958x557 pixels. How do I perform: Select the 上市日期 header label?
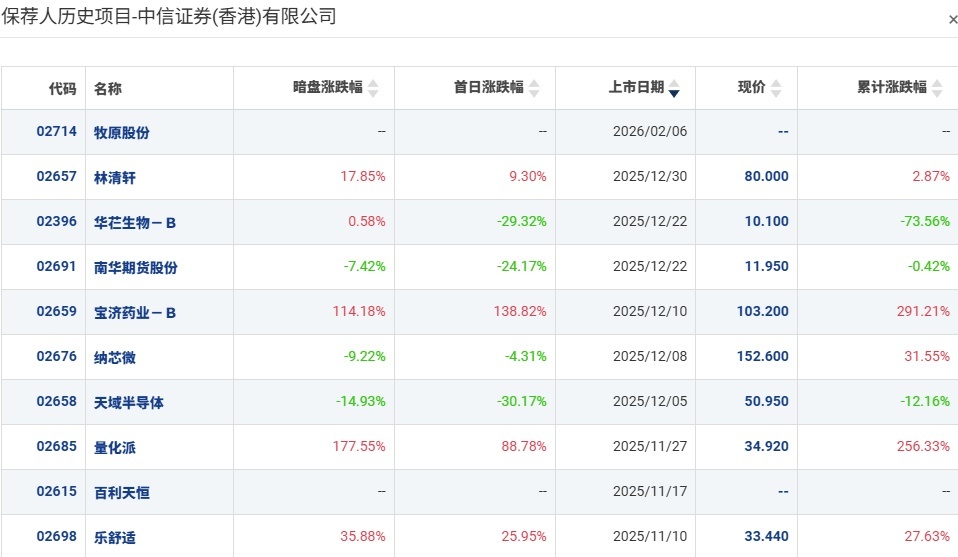tap(636, 87)
